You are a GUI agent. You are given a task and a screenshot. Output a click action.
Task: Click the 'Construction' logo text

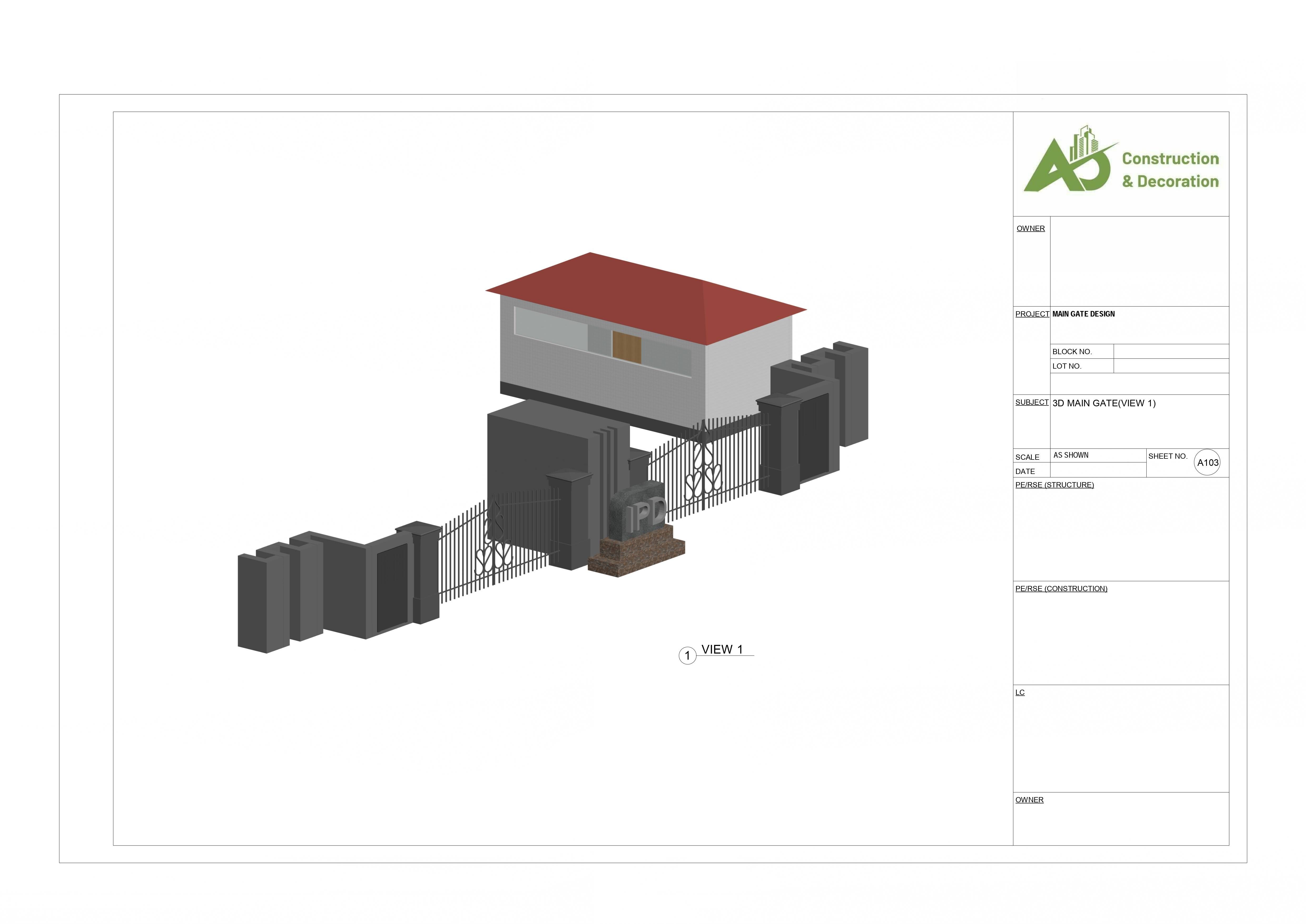[1170, 159]
